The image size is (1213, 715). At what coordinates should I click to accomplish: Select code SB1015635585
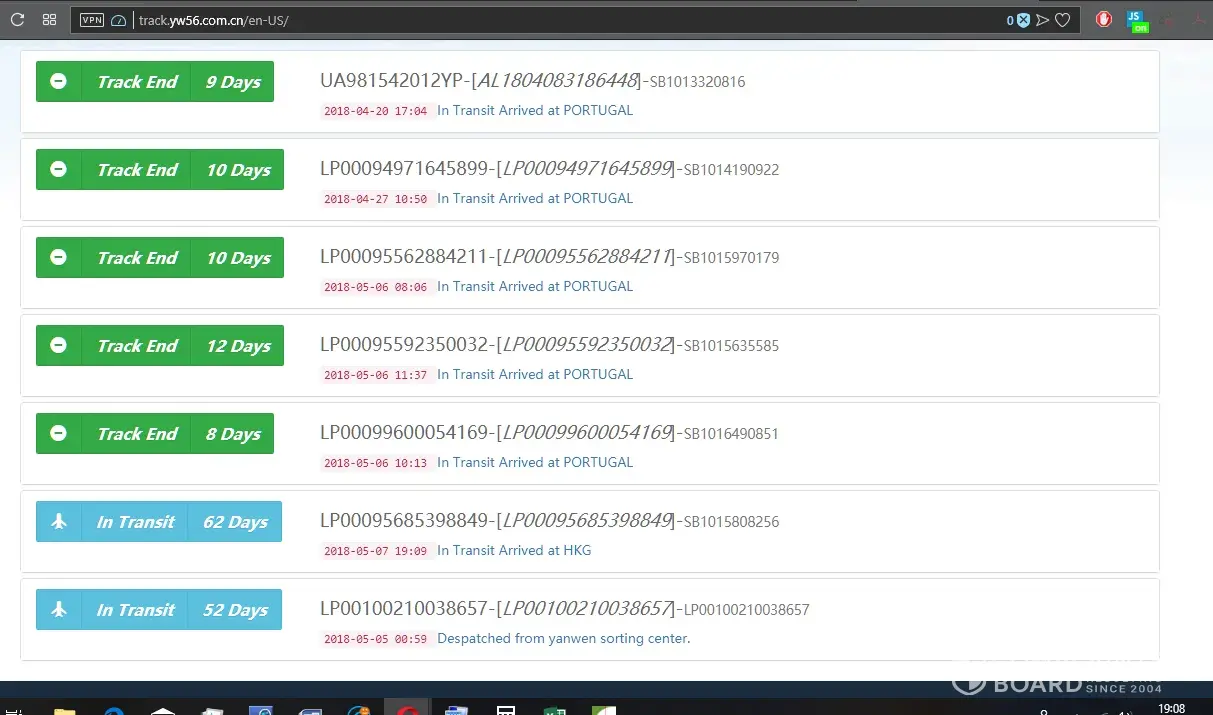tap(731, 346)
